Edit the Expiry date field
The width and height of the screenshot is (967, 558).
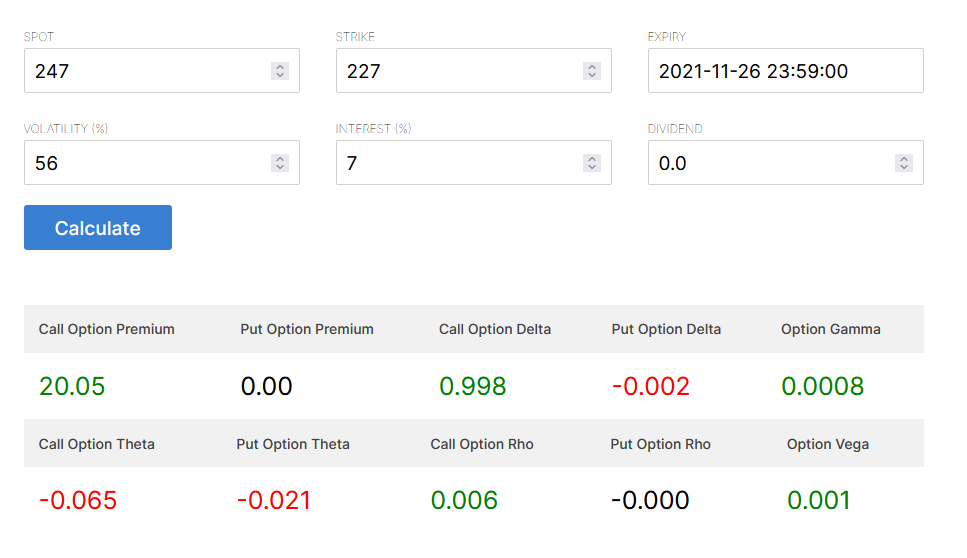pyautogui.click(x=786, y=71)
